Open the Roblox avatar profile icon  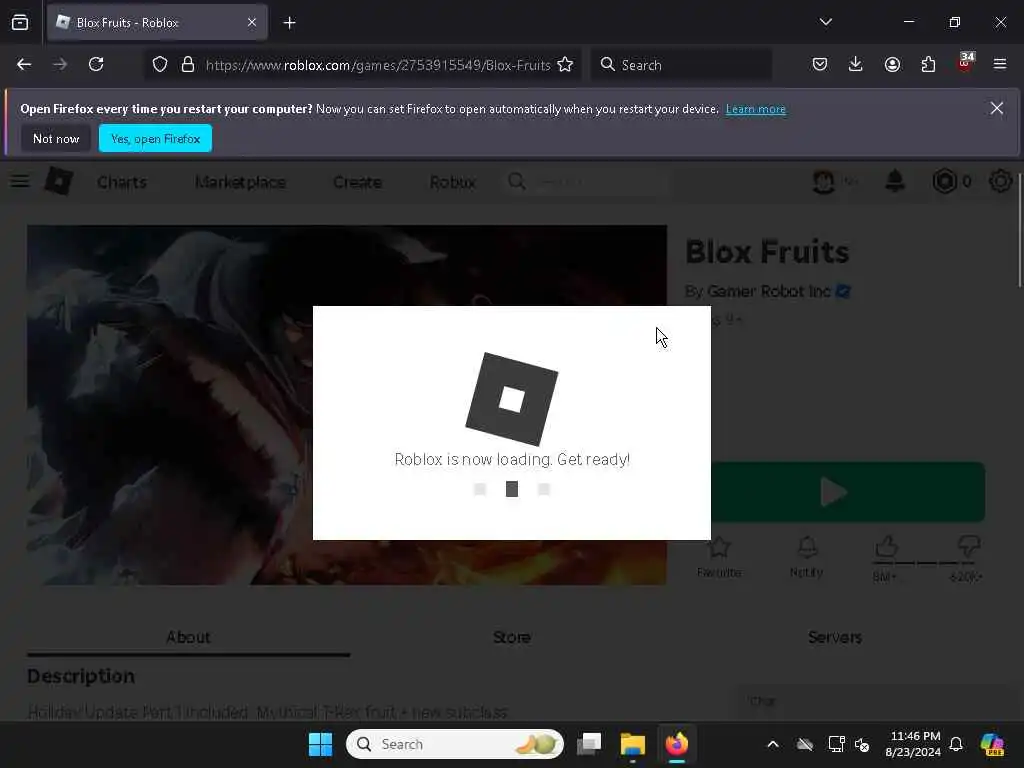coord(824,182)
